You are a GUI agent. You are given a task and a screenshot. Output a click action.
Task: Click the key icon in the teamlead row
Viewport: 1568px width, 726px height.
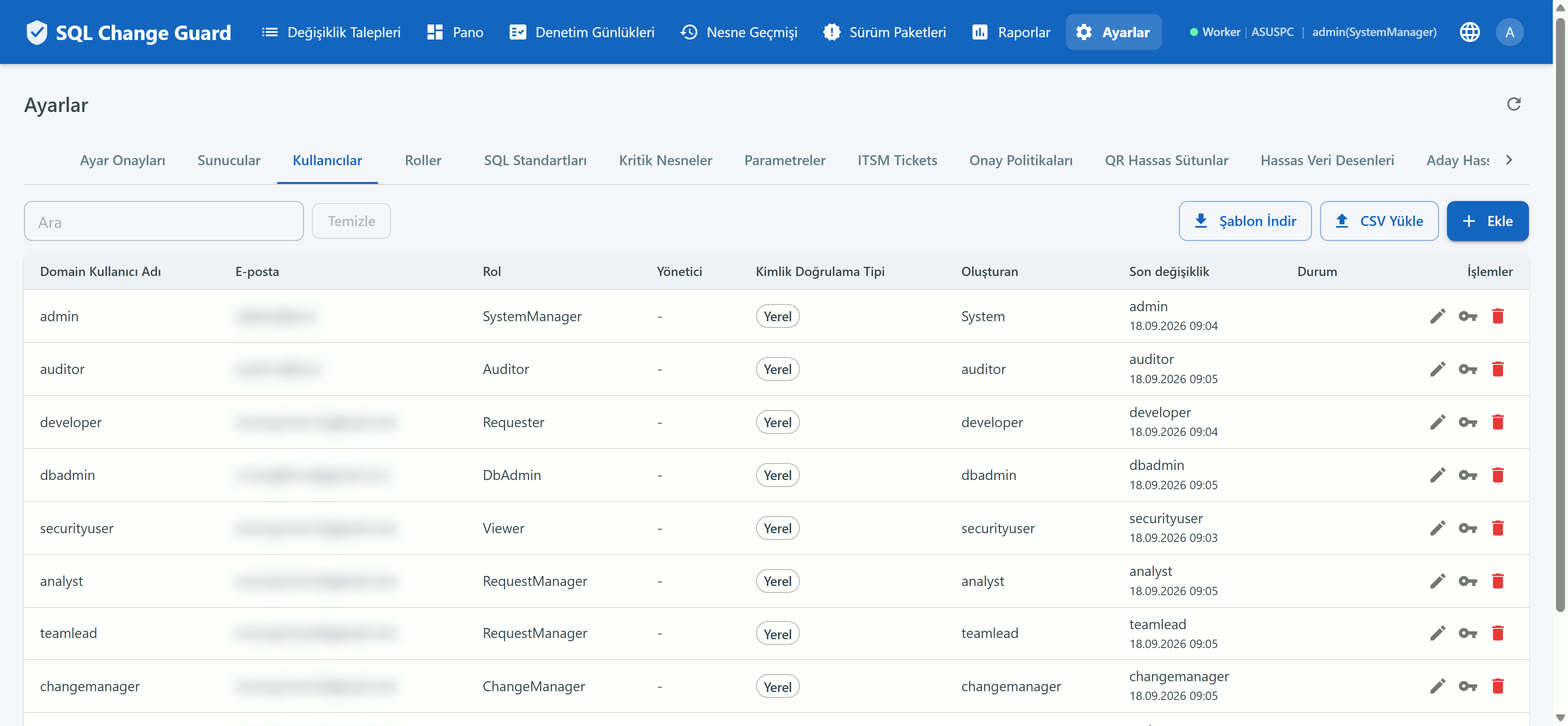click(x=1468, y=633)
